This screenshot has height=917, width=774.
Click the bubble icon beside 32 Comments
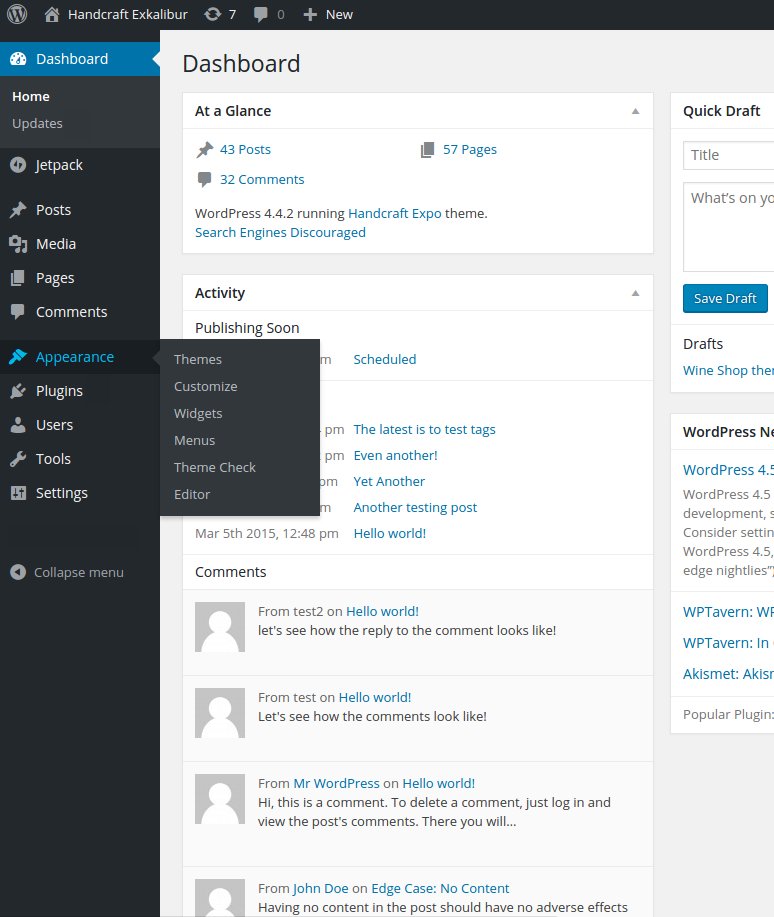pyautogui.click(x=204, y=180)
